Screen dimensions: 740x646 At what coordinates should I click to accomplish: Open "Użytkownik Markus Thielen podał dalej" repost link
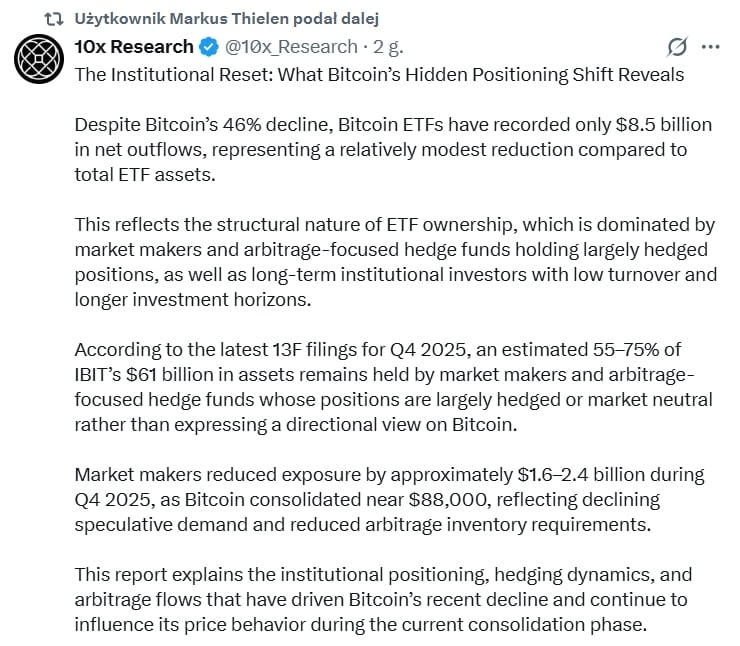(x=226, y=19)
